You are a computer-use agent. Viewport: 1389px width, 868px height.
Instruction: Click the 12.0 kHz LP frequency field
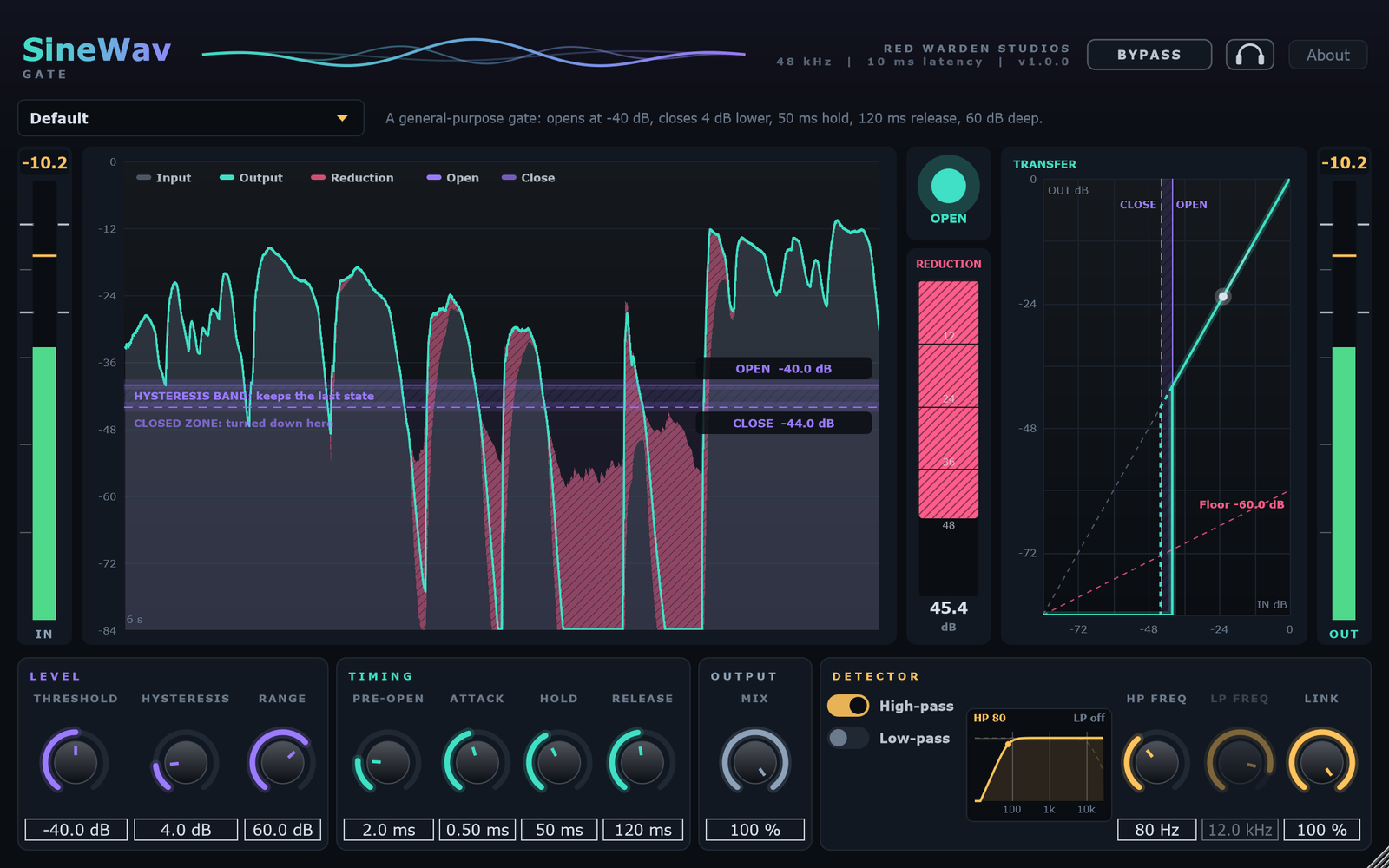click(x=1240, y=830)
